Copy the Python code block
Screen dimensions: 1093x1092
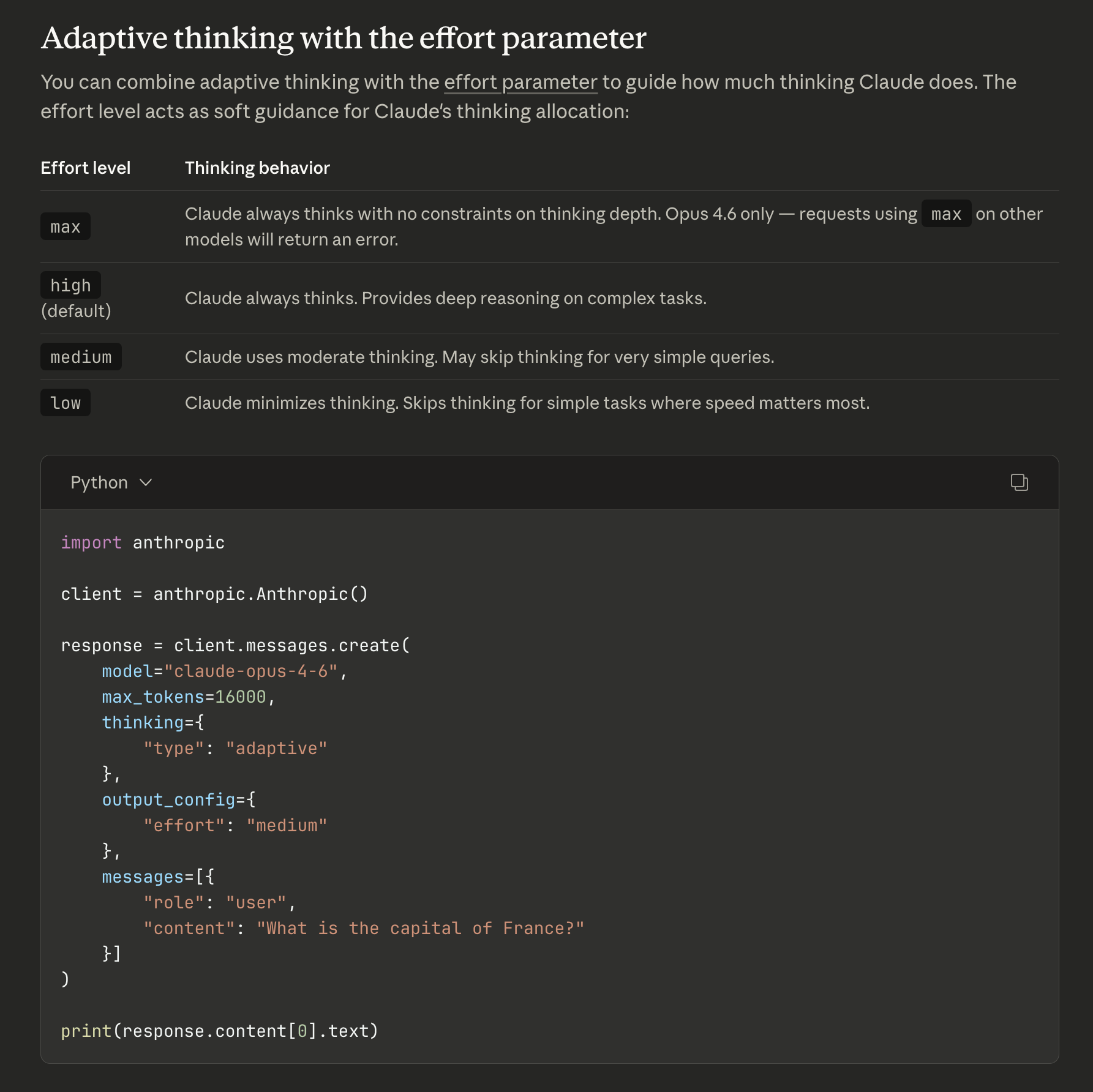point(1019,482)
